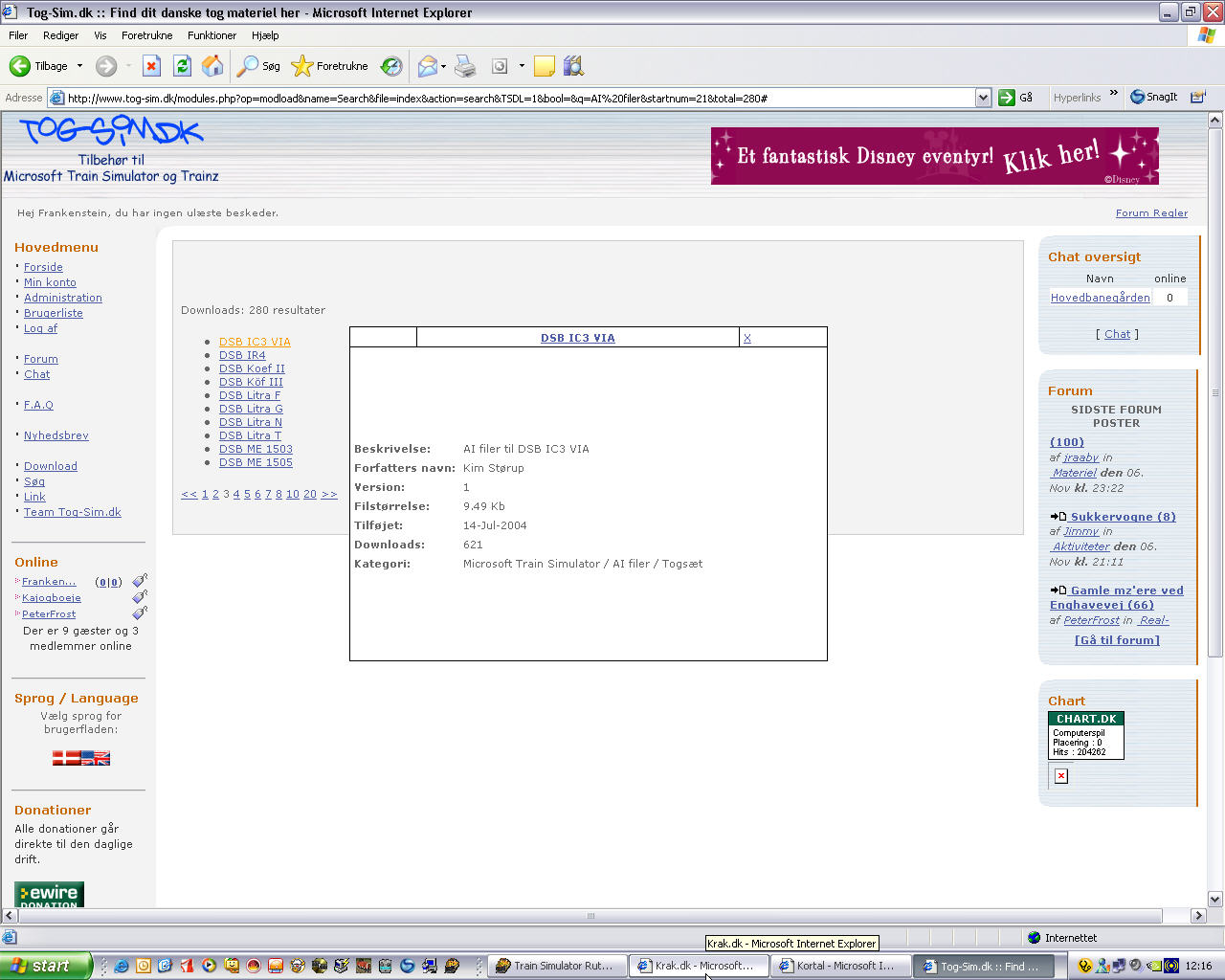This screenshot has width=1225, height=980.
Task: Select the Danish and English flag language image
Action: 81,758
